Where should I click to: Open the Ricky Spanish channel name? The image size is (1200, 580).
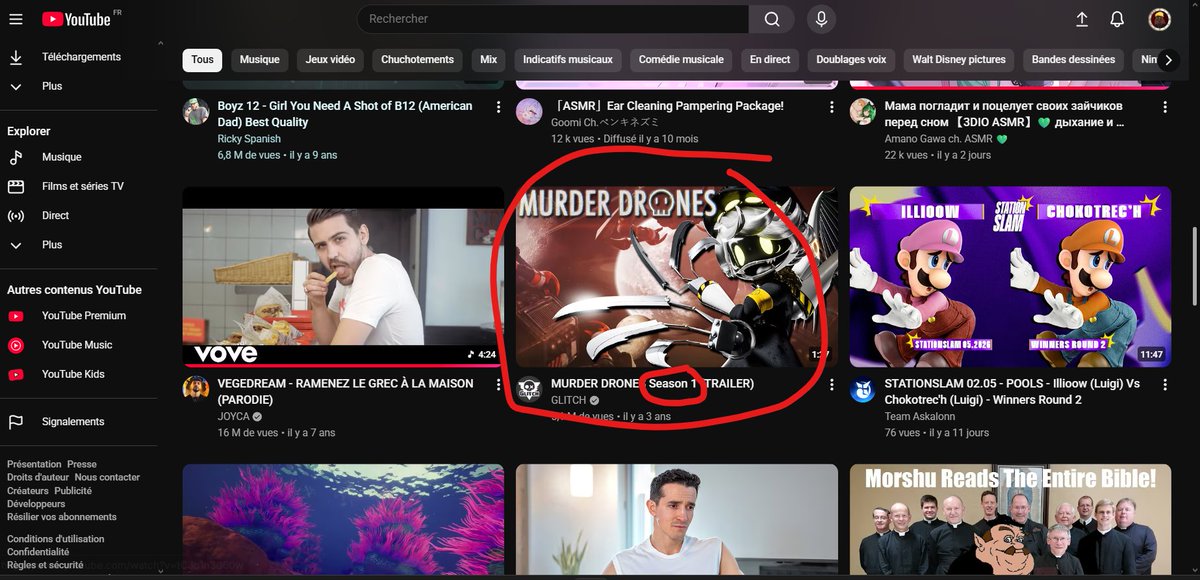[249, 139]
